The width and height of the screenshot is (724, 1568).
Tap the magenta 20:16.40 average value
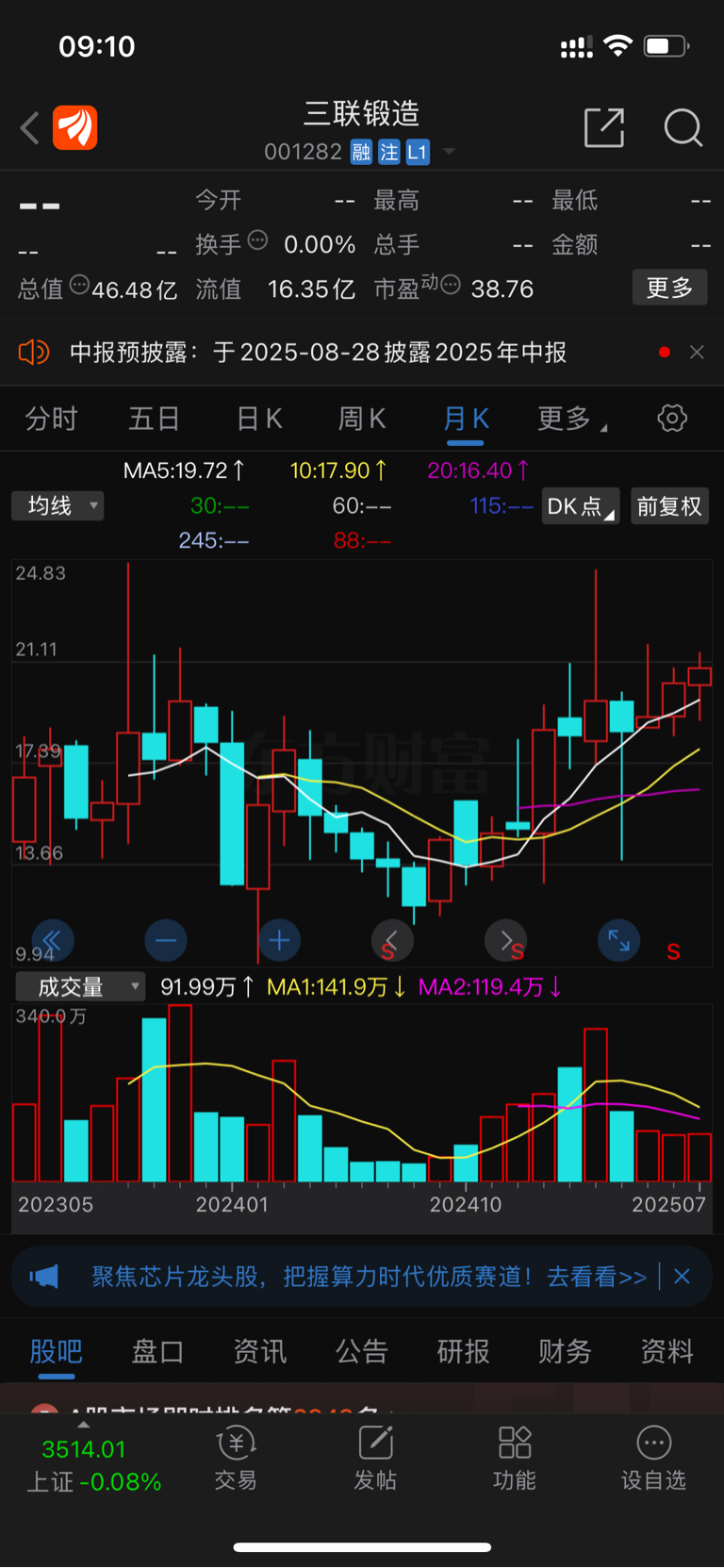pyautogui.click(x=478, y=470)
